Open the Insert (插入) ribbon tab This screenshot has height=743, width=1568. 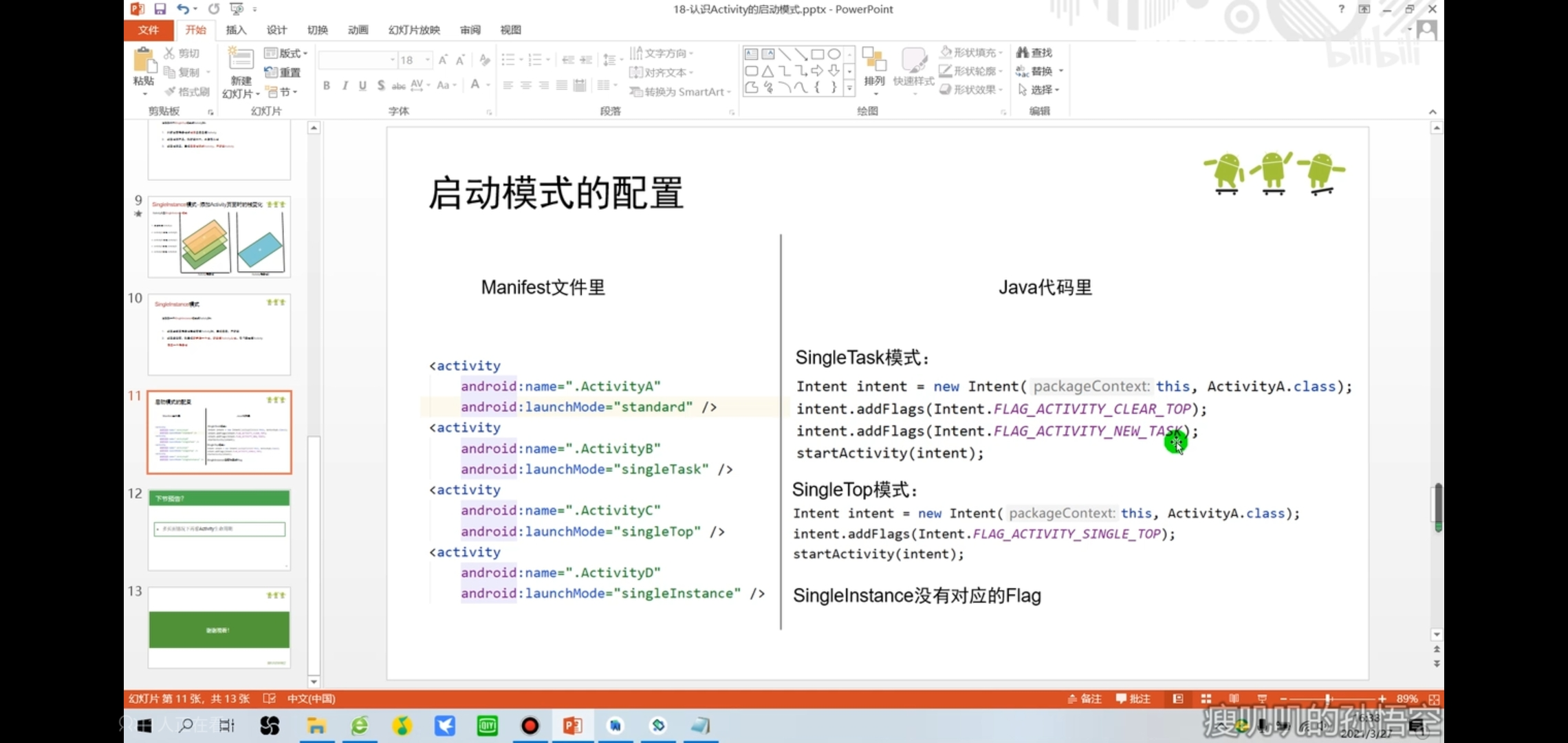[x=236, y=30]
